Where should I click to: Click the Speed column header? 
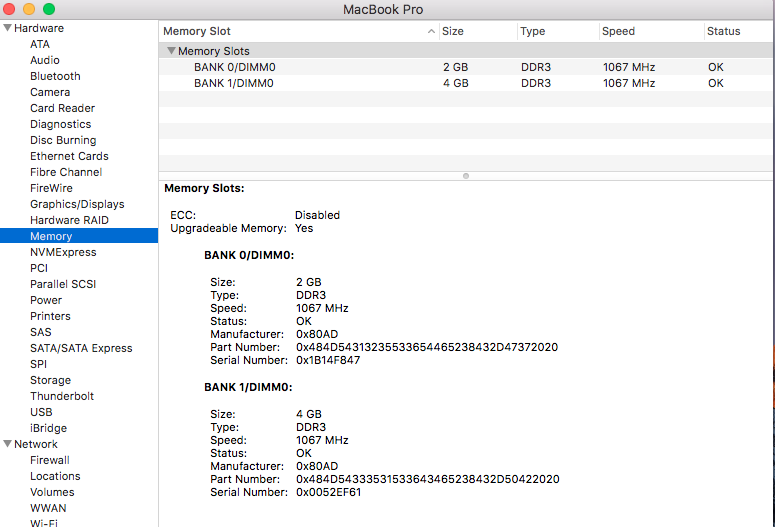[651, 31]
